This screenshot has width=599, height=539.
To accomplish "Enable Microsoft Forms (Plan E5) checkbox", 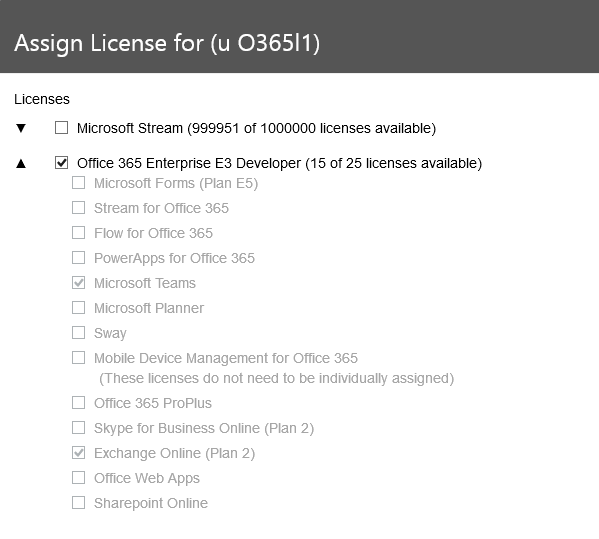I will click(79, 183).
